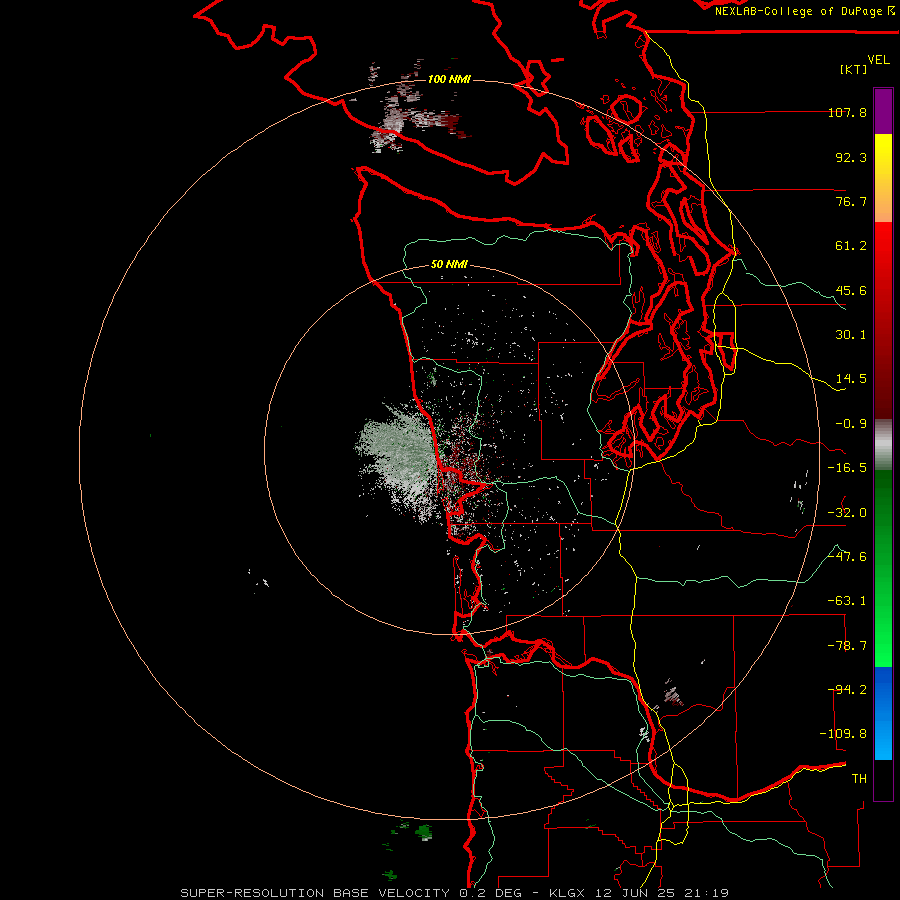The height and width of the screenshot is (900, 900).
Task: Select the -63.1 velocity scale value
Action: [847, 601]
